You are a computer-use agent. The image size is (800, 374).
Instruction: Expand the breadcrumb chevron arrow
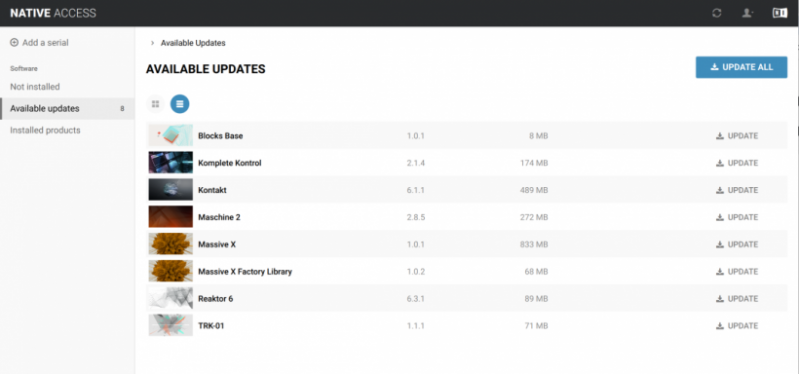(152, 43)
